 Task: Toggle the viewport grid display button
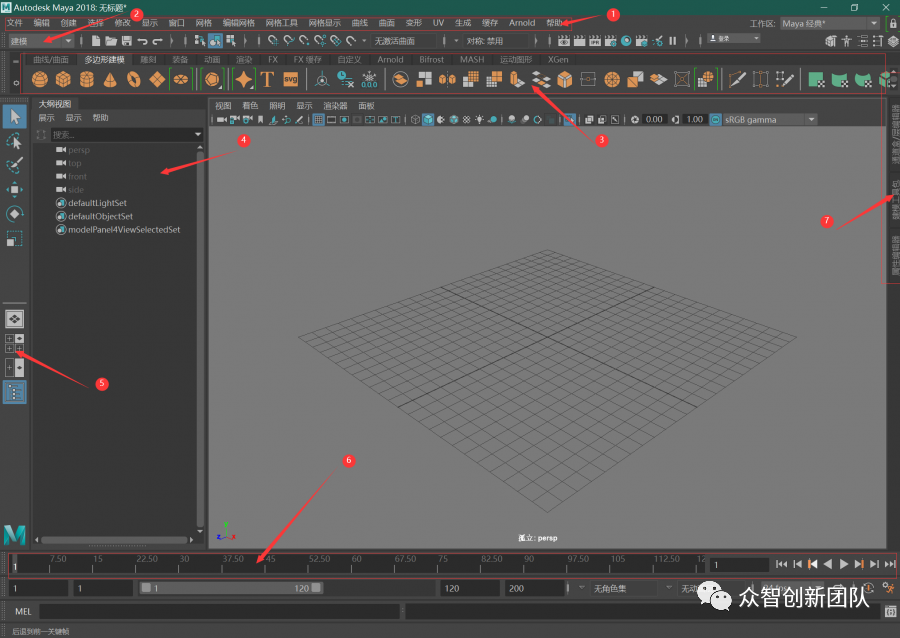tap(318, 120)
